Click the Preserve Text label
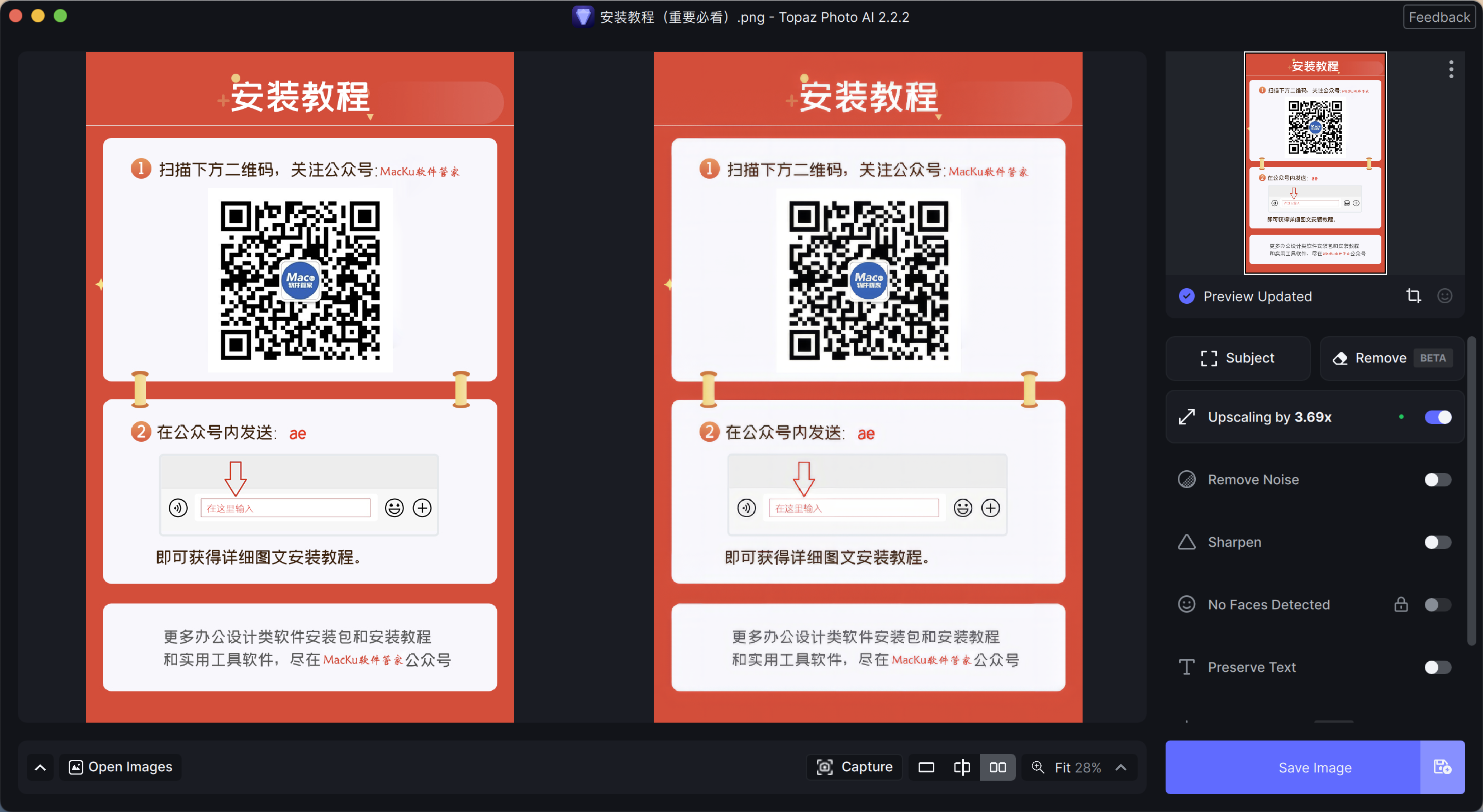 coord(1252,667)
